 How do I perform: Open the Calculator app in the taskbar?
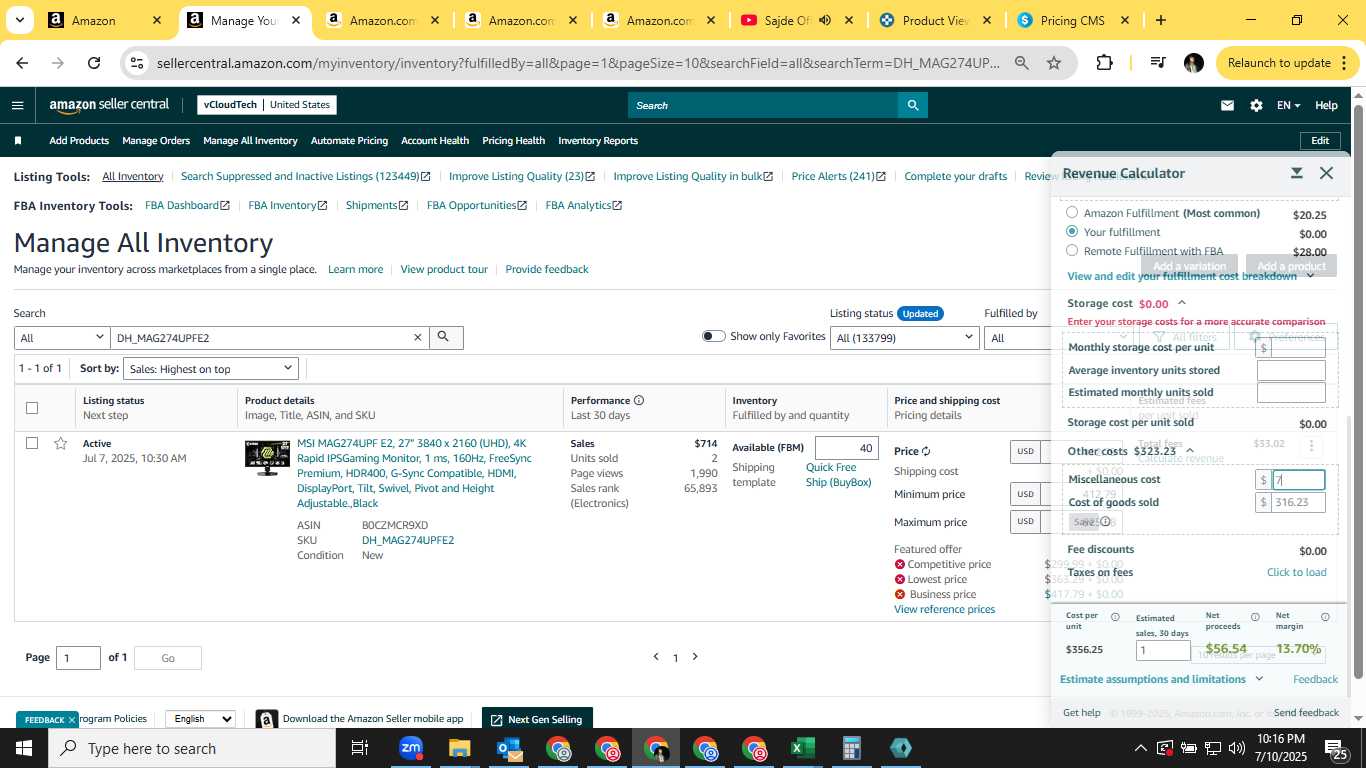click(x=852, y=748)
